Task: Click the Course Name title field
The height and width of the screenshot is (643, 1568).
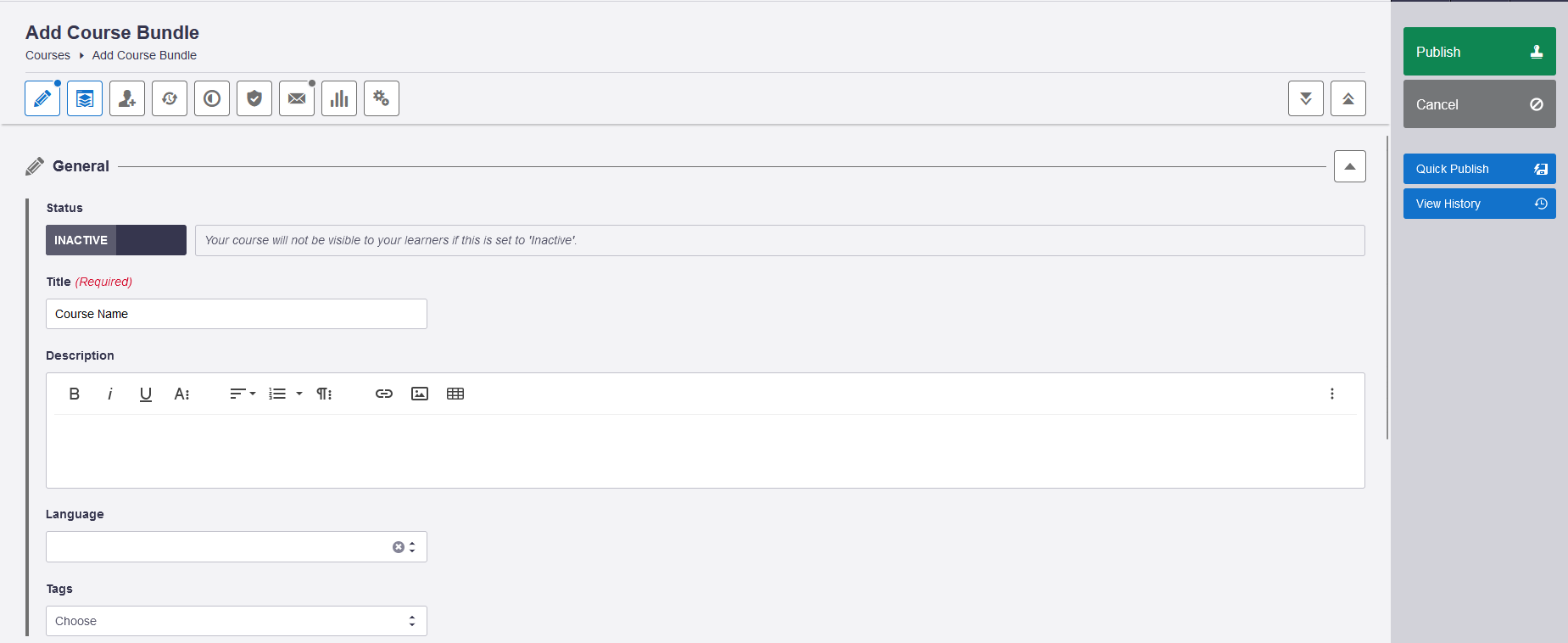Action: click(237, 314)
